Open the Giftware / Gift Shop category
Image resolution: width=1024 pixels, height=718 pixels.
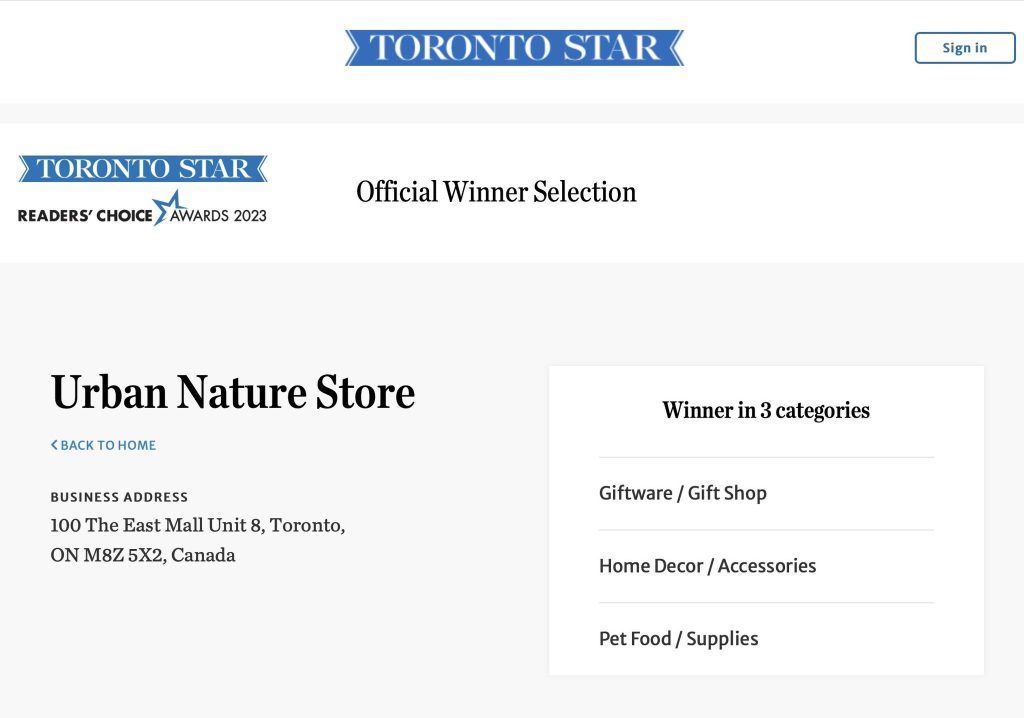coord(682,493)
